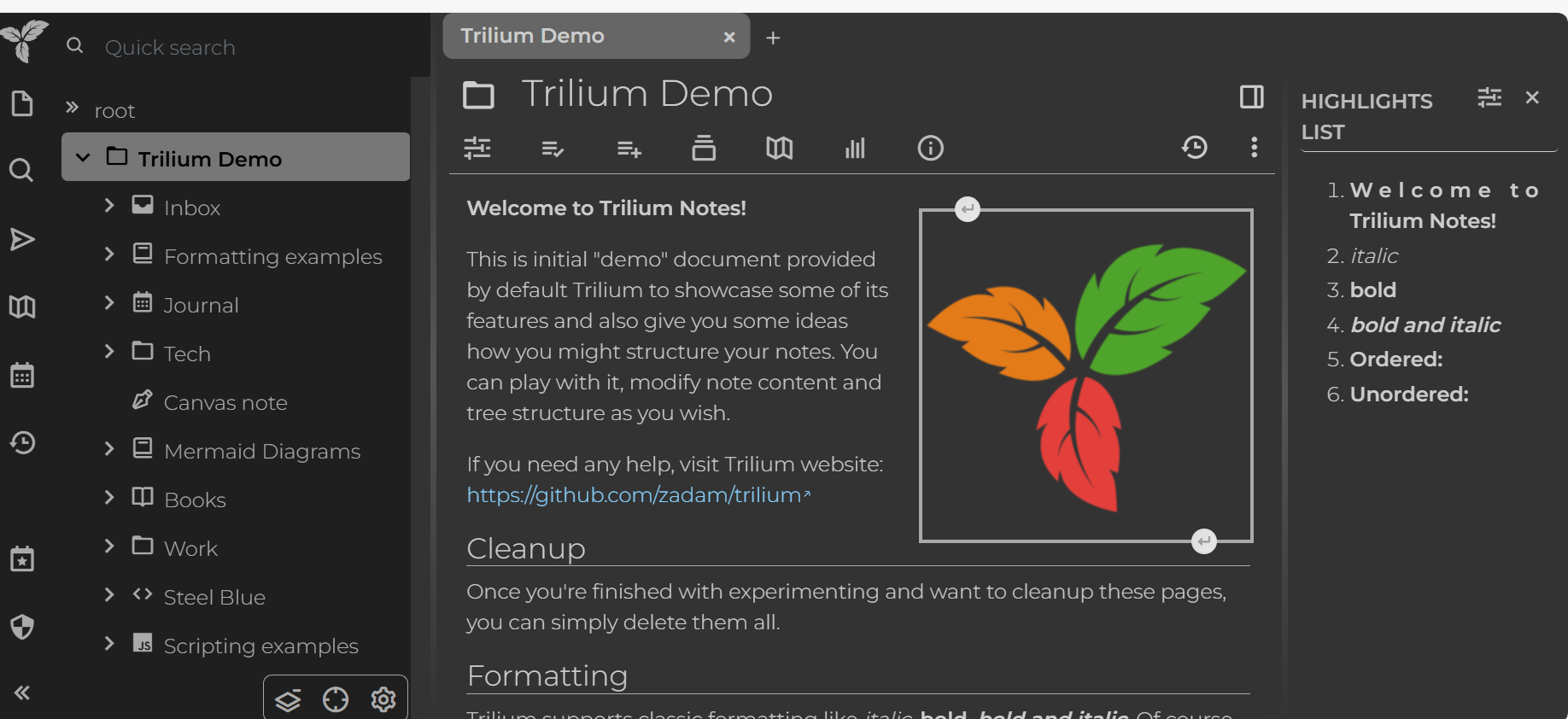Open the ribbon note map icon
Image resolution: width=1568 pixels, height=719 pixels.
(779, 149)
